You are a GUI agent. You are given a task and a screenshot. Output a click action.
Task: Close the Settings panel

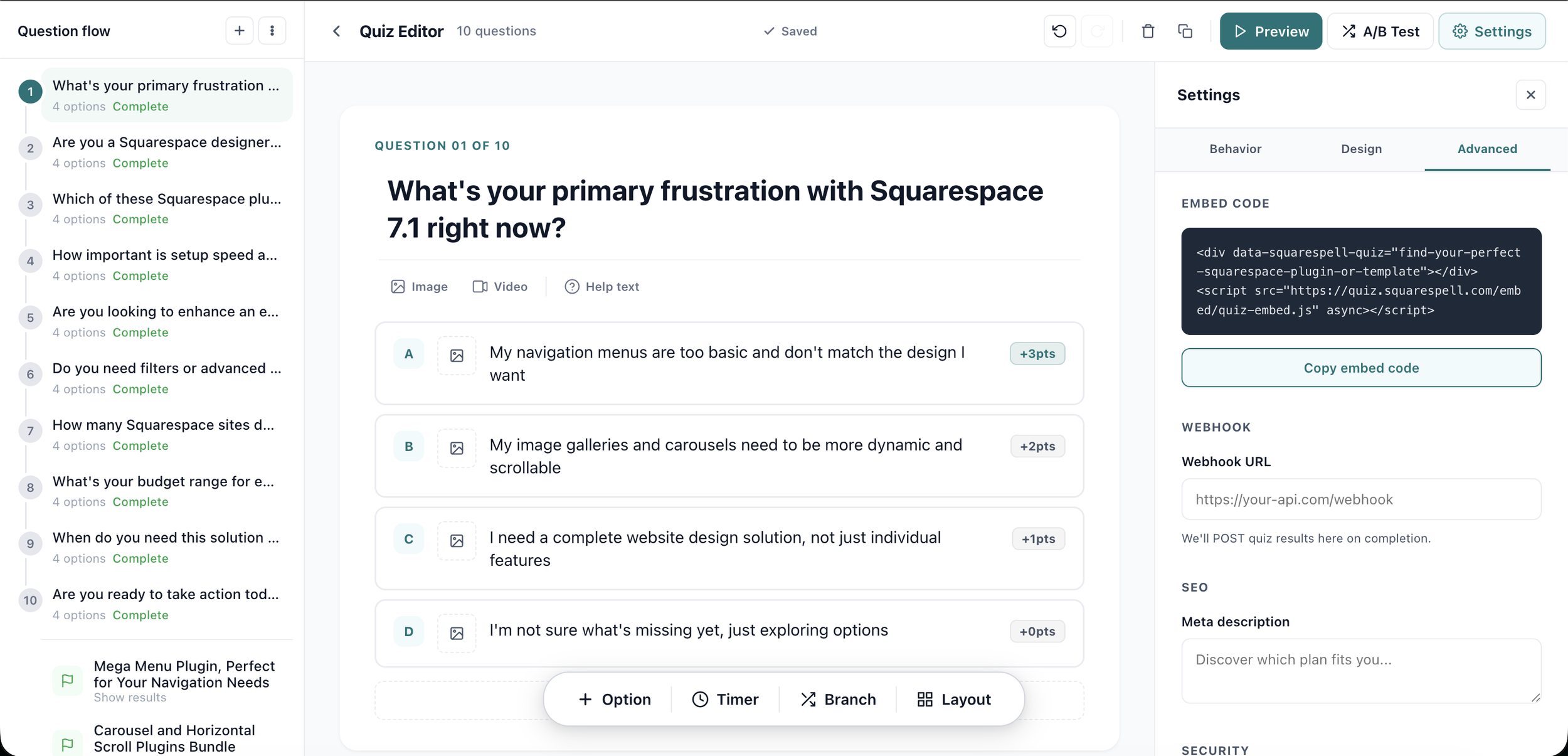coord(1530,95)
